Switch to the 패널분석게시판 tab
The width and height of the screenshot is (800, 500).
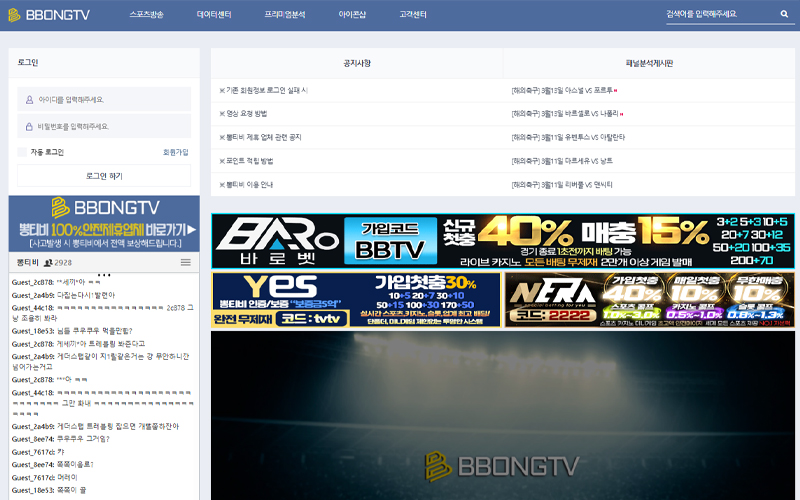click(x=649, y=63)
